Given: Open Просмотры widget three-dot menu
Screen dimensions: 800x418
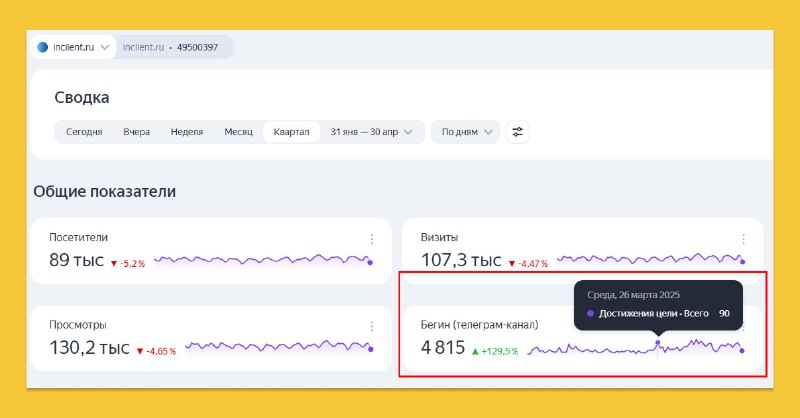Looking at the screenshot, I should 371,326.
